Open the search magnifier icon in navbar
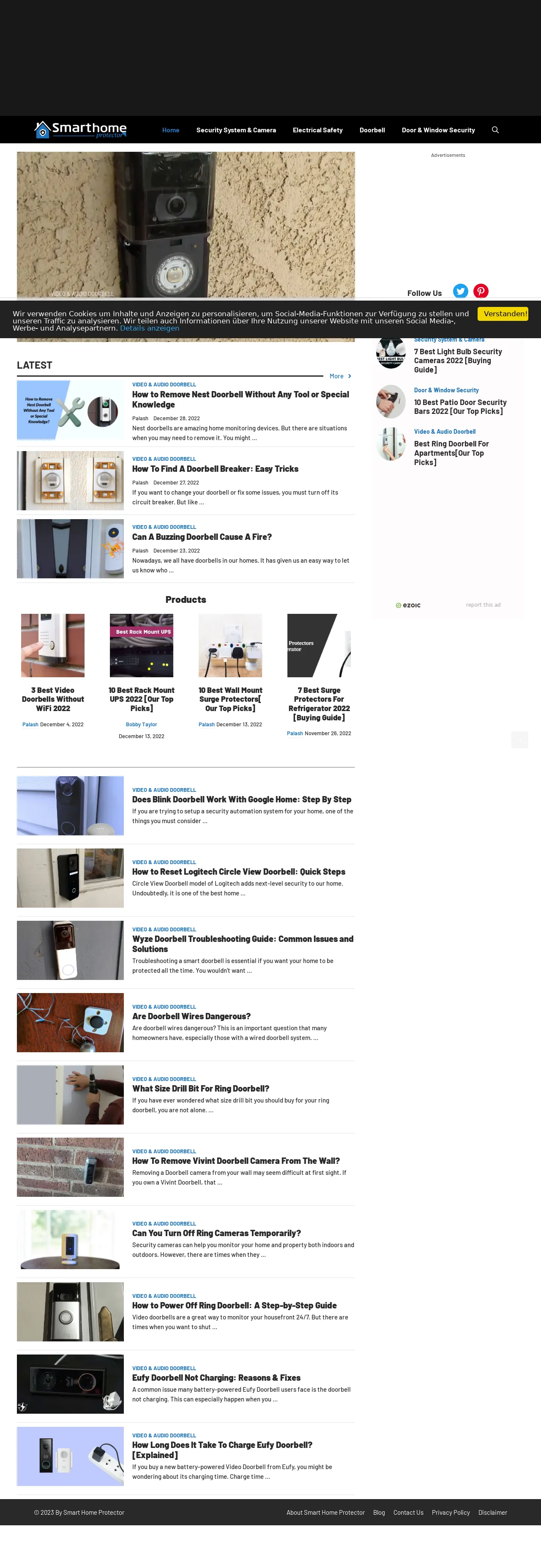This screenshot has height=1568, width=541. click(x=495, y=130)
